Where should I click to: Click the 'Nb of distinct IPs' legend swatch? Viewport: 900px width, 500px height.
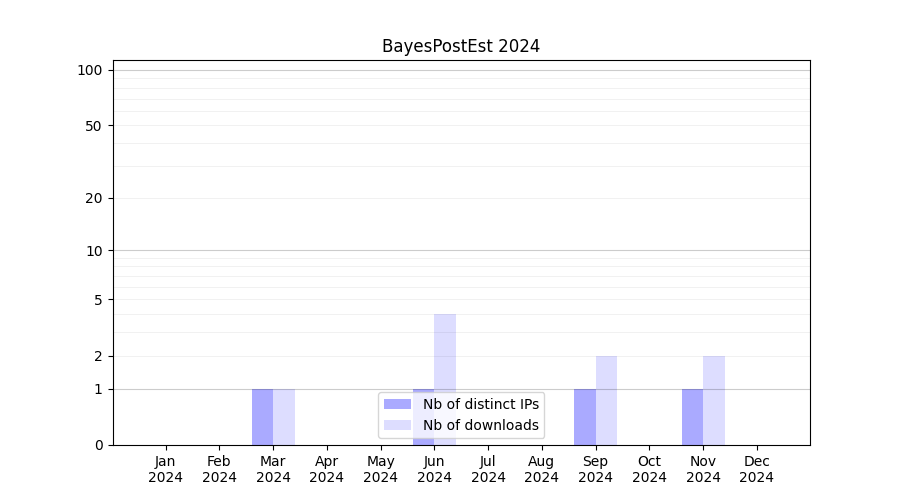[x=397, y=404]
